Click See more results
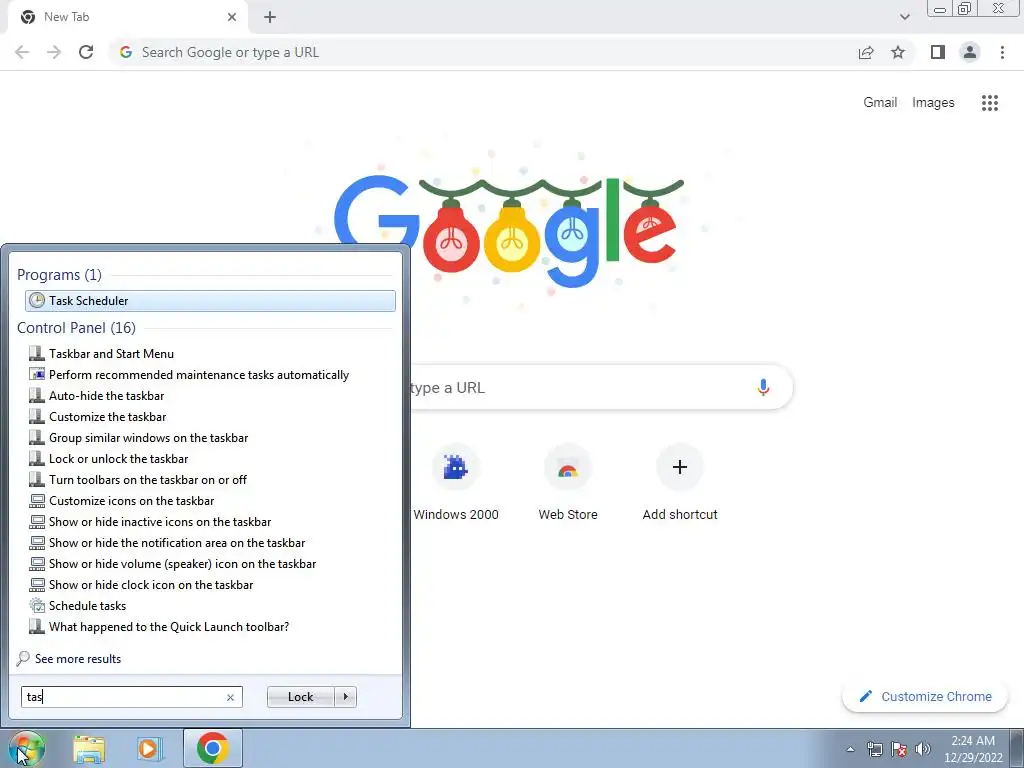 pos(69,658)
